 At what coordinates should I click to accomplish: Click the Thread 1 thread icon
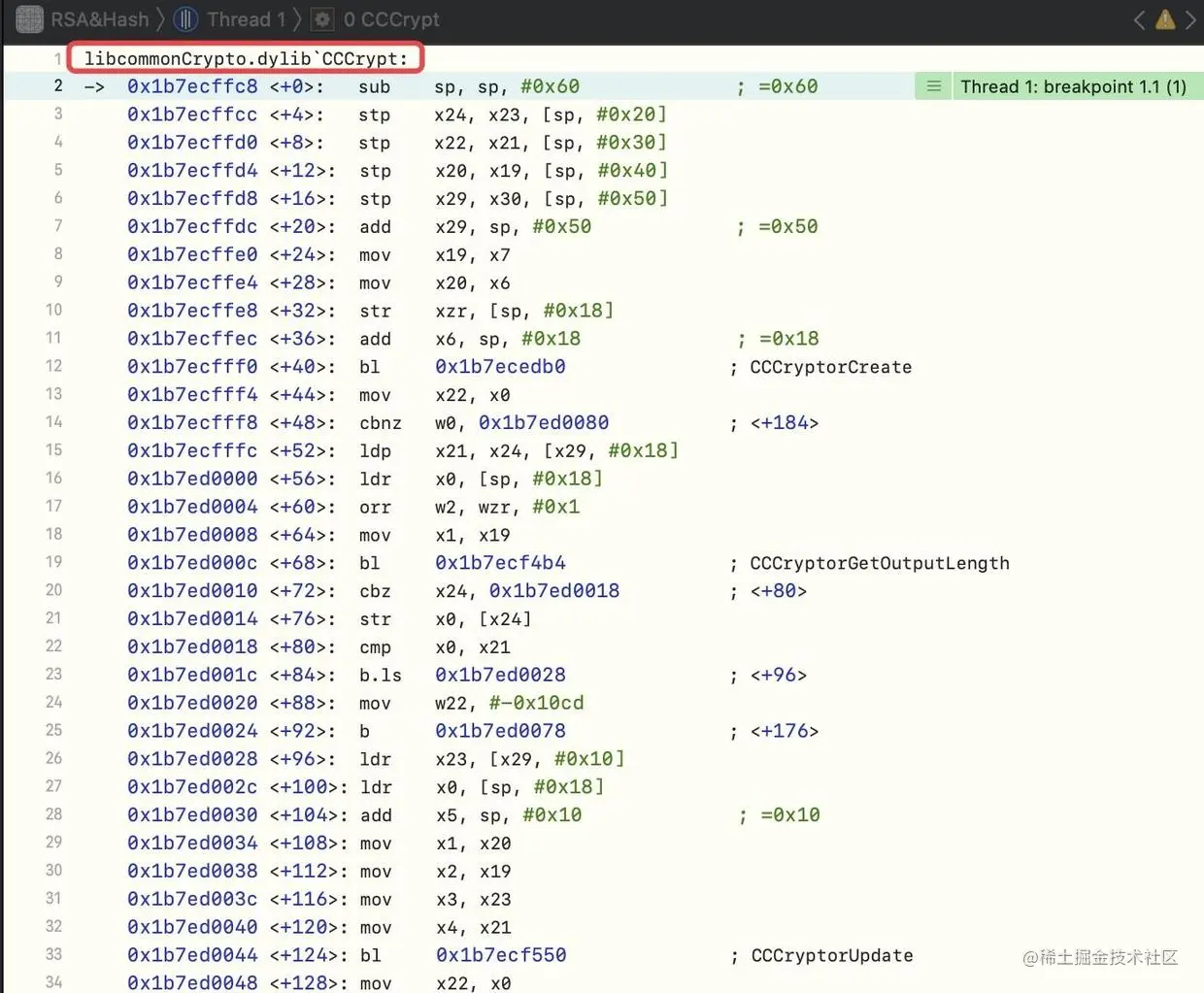tap(185, 18)
